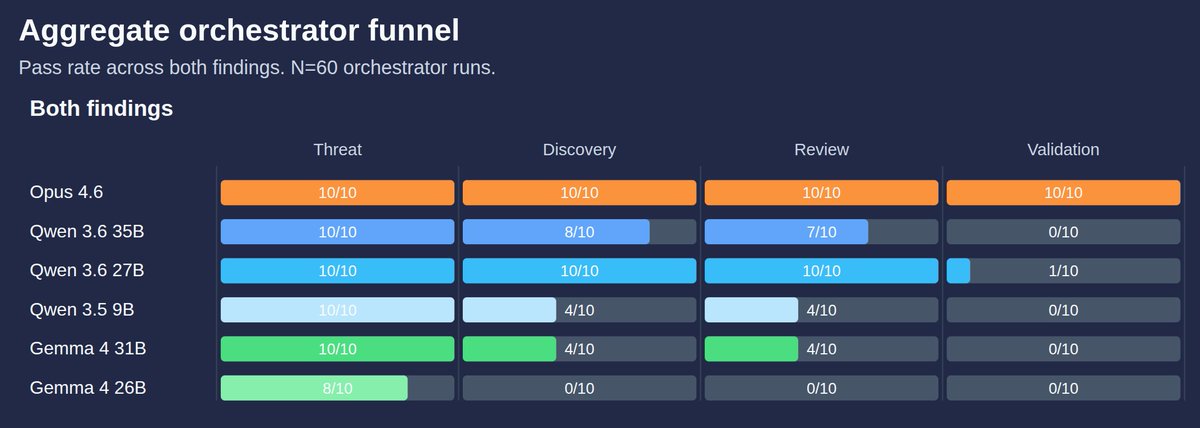Pick the Qwen 3.5 9B Review 4/10 bar
Image resolution: width=1200 pixels, height=428 pixels.
(x=821, y=310)
